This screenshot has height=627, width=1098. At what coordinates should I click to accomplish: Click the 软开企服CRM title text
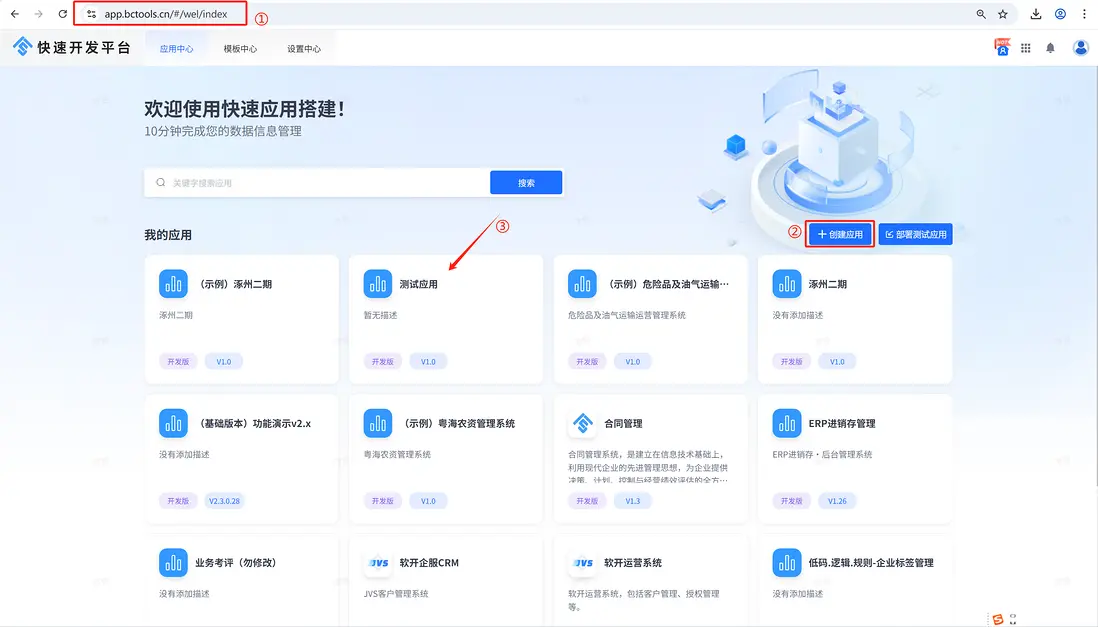pos(429,563)
